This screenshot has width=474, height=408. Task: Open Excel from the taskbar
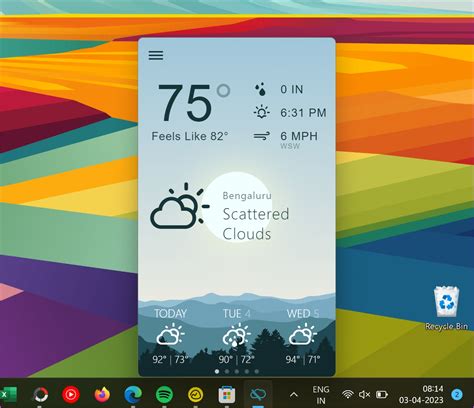8,394
